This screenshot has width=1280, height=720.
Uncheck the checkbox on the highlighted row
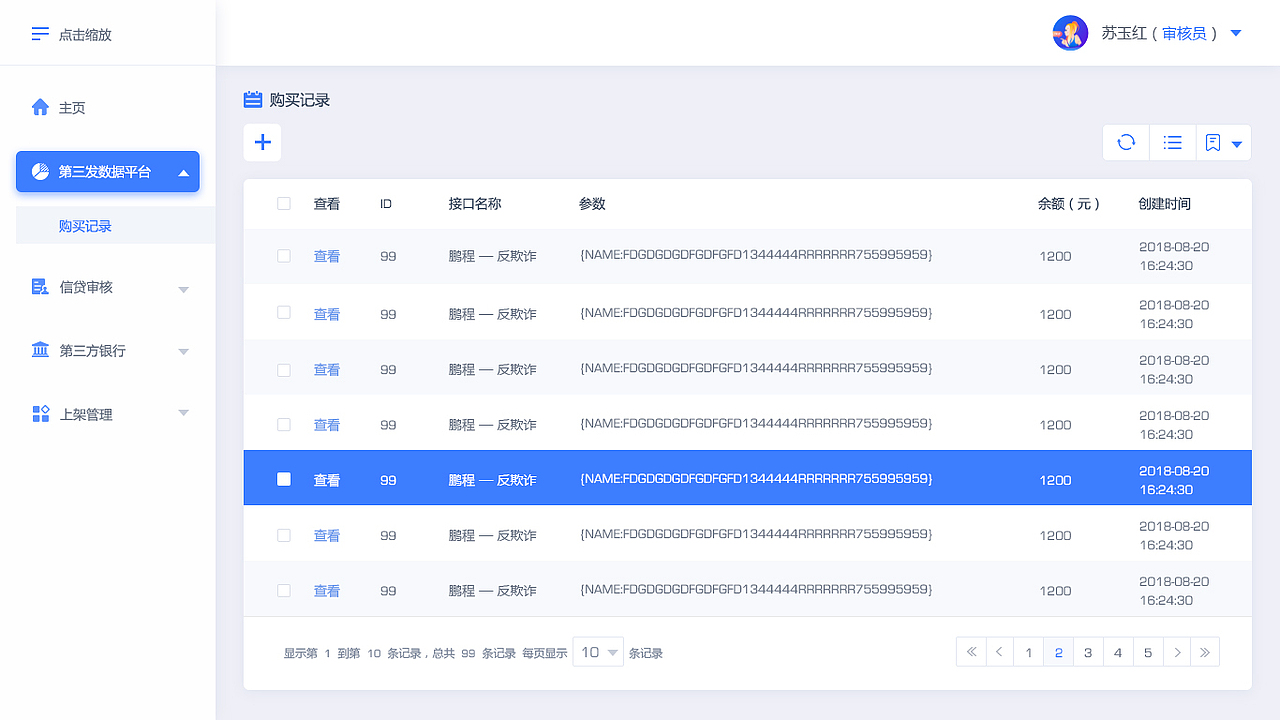click(x=284, y=479)
